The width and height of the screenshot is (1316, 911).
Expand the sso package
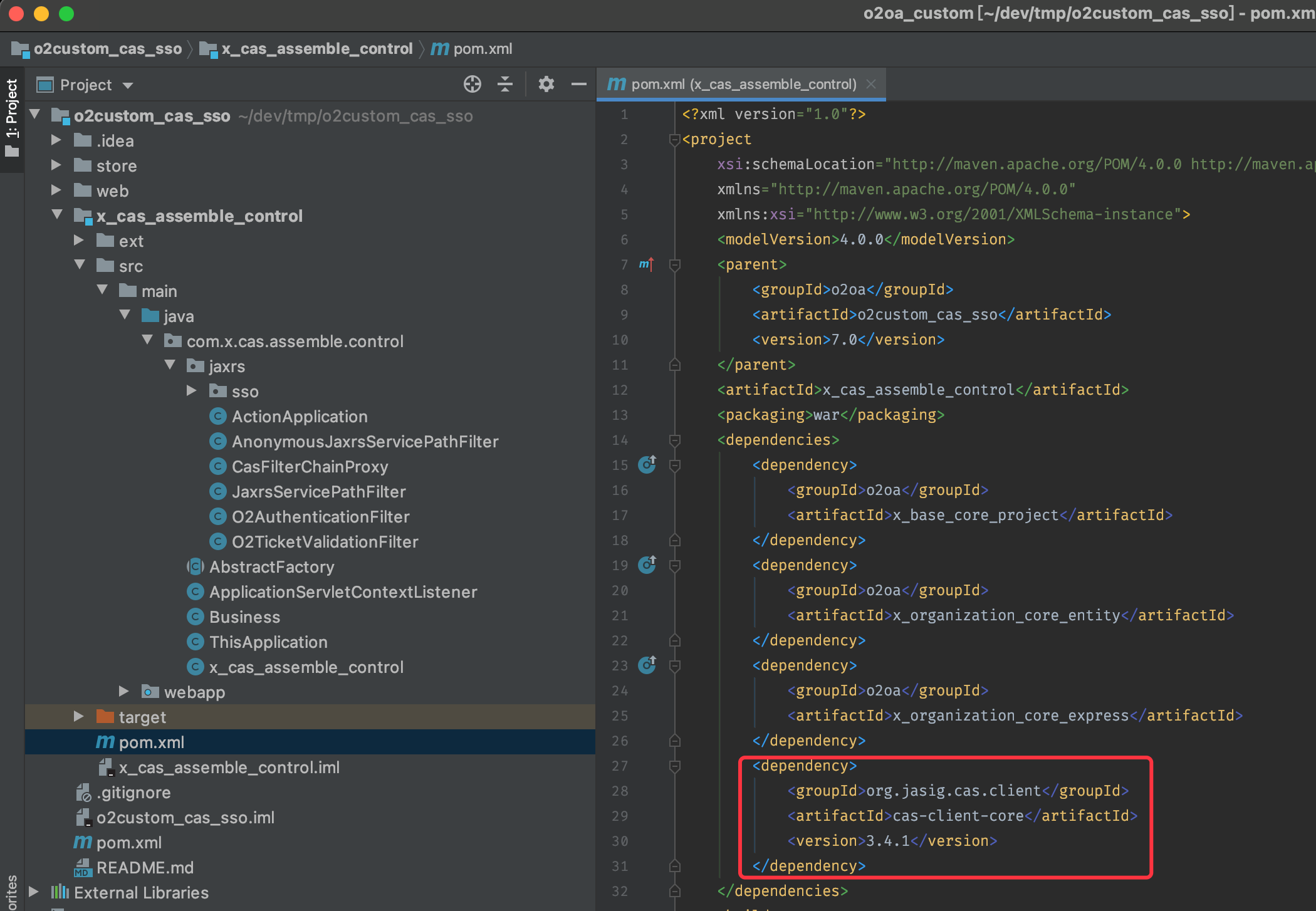pyautogui.click(x=192, y=391)
